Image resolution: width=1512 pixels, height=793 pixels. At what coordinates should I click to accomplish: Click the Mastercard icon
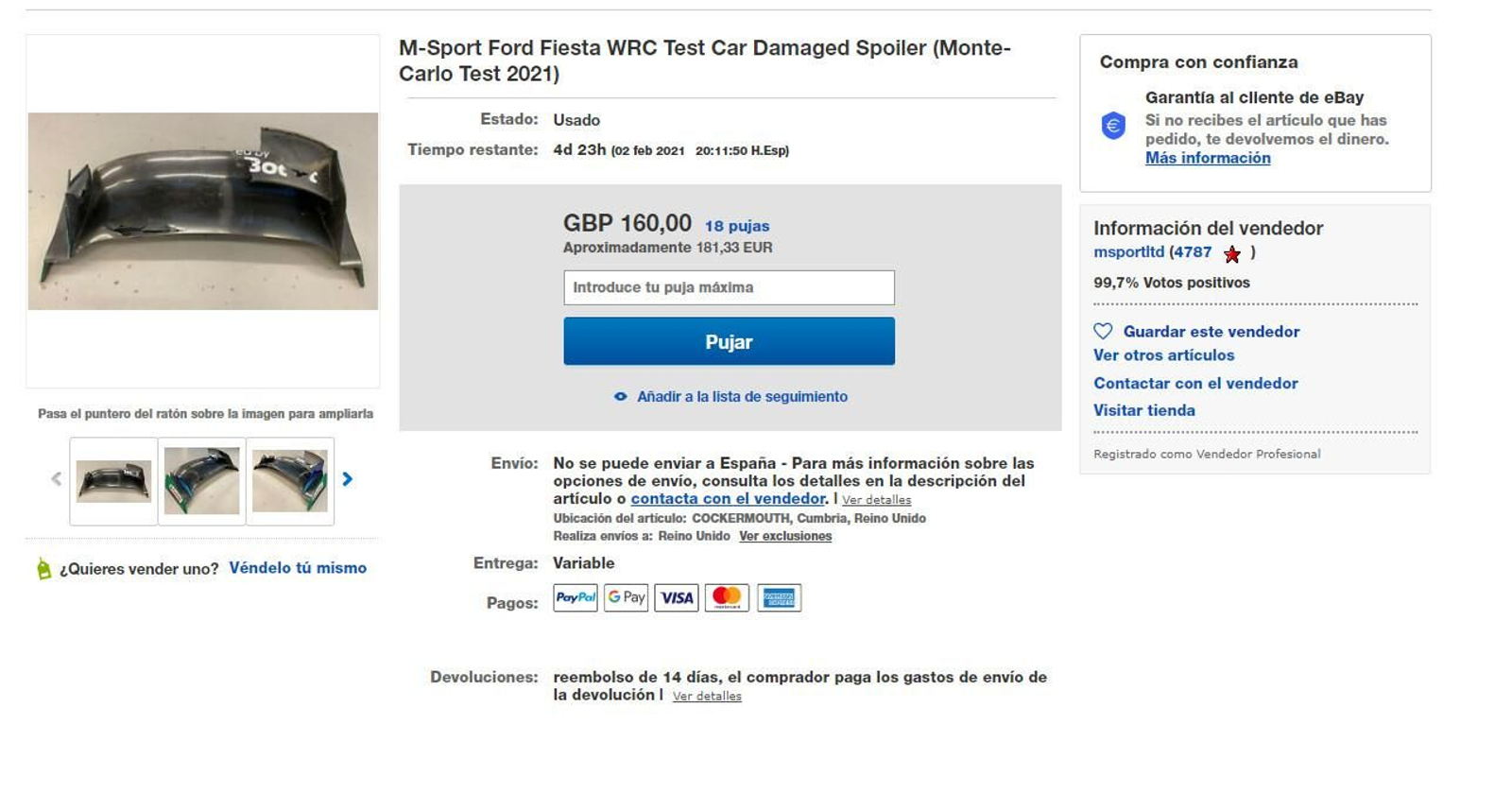click(x=727, y=597)
